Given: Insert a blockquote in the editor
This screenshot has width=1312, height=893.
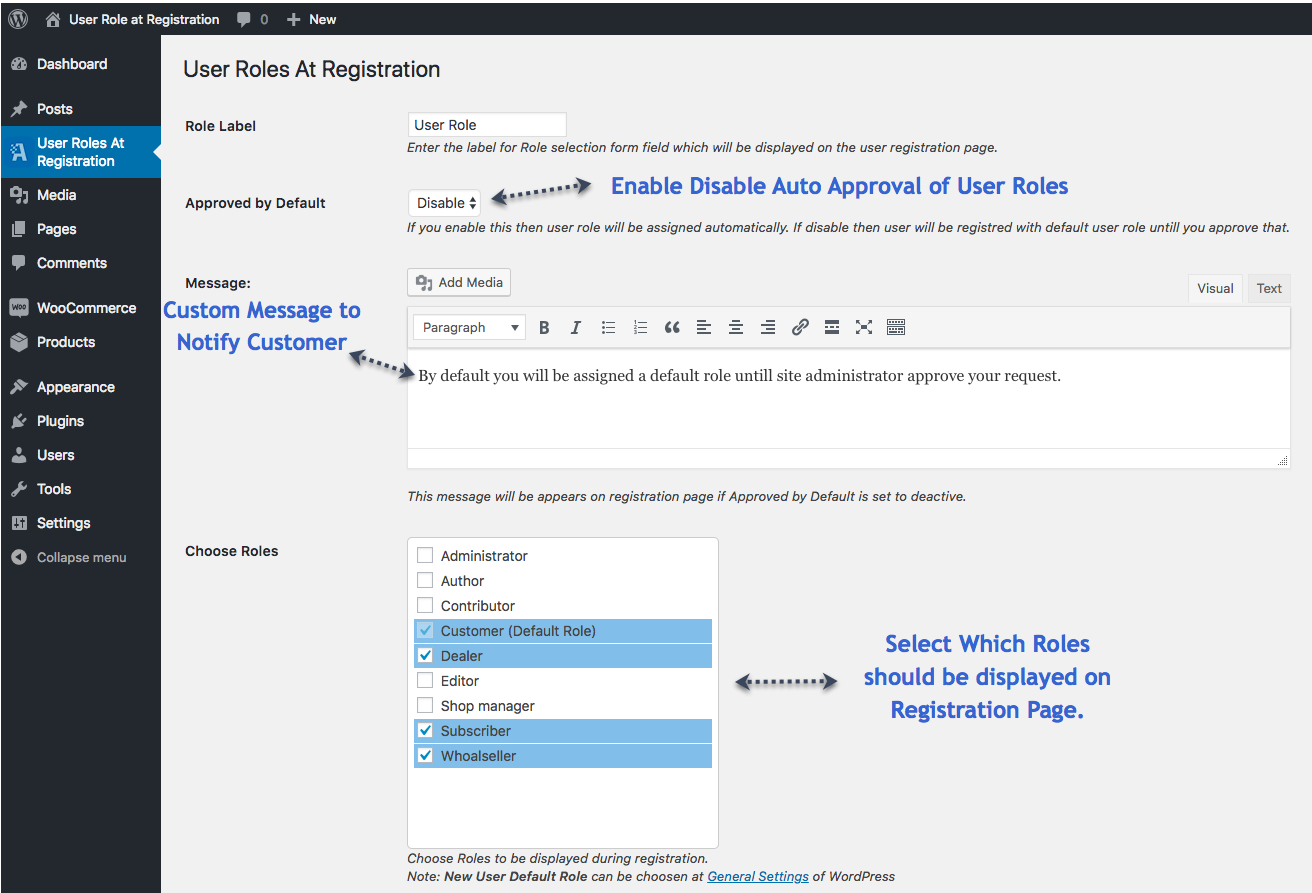Looking at the screenshot, I should (672, 327).
